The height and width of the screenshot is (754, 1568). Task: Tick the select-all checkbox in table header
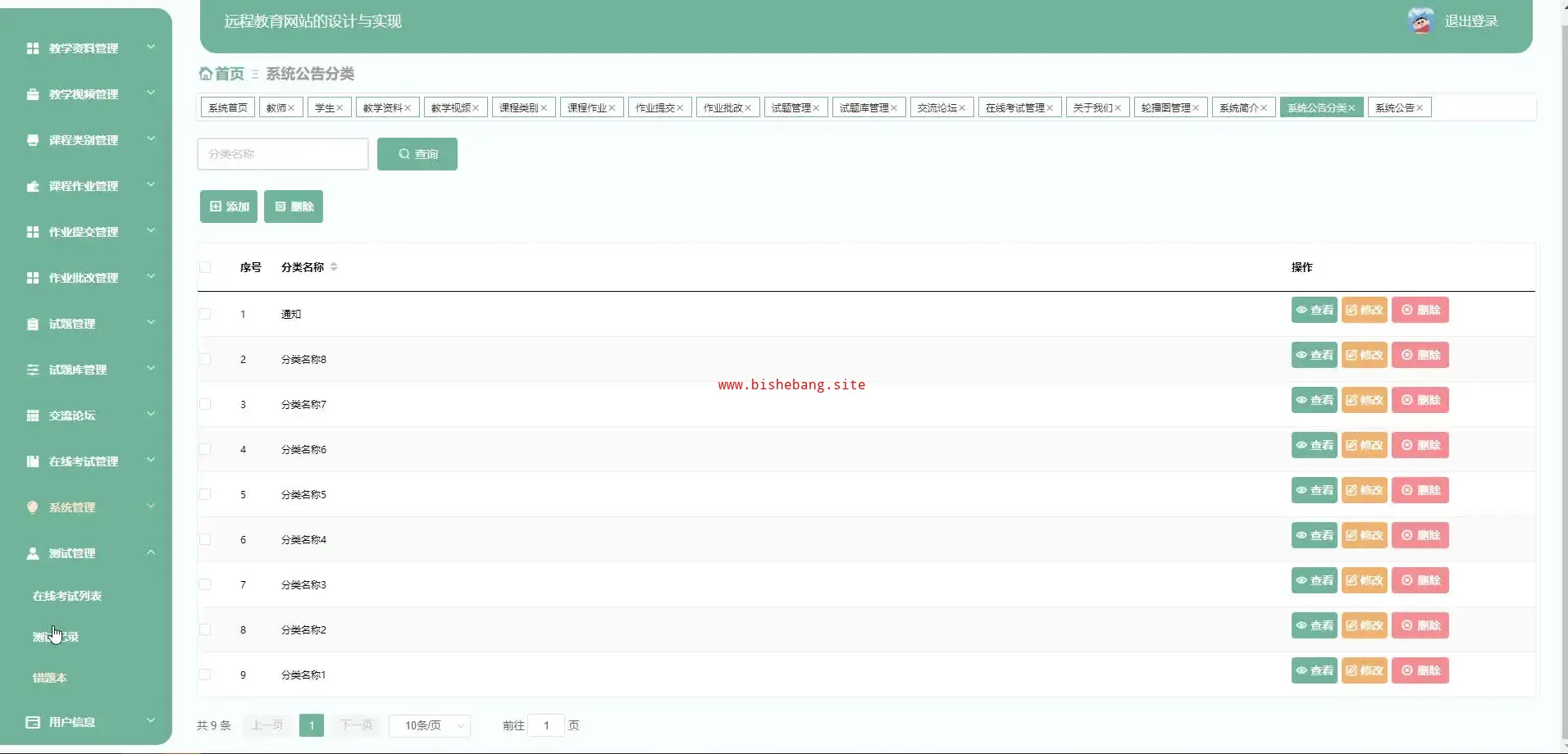pyautogui.click(x=205, y=267)
